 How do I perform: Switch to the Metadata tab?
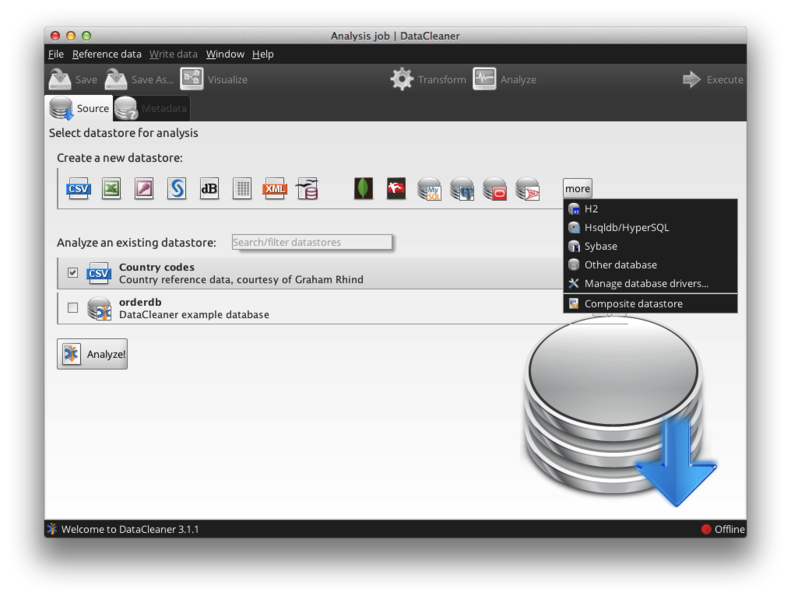151,108
